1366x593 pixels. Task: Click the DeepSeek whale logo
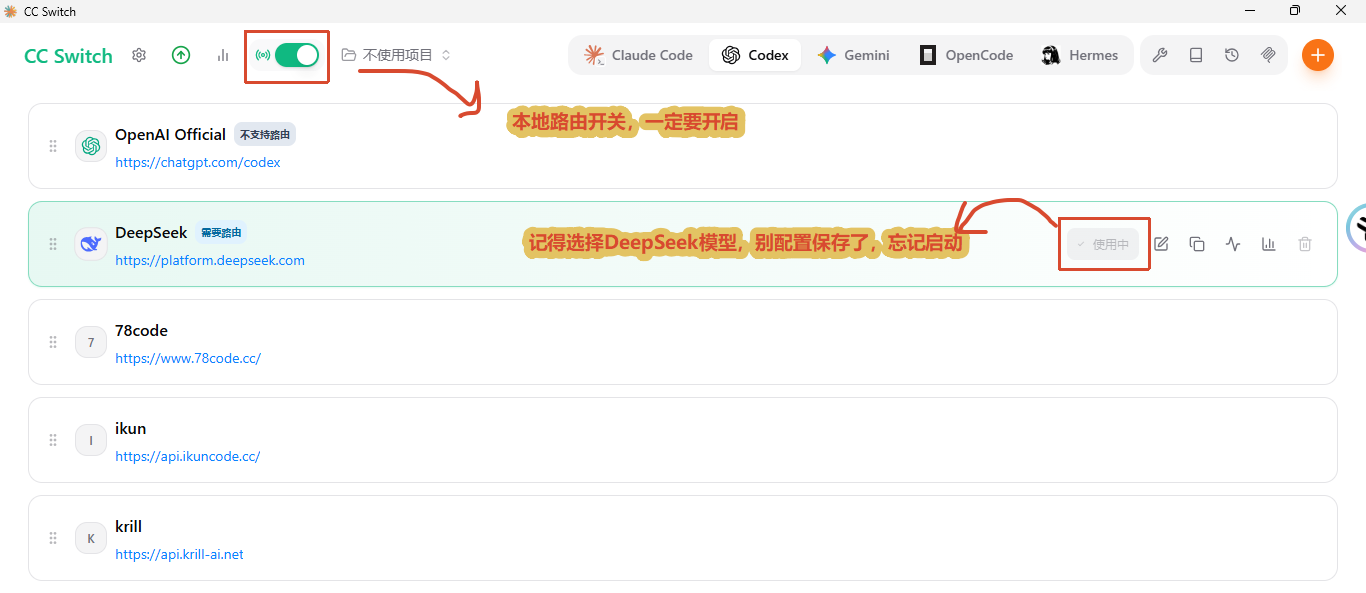click(91, 244)
